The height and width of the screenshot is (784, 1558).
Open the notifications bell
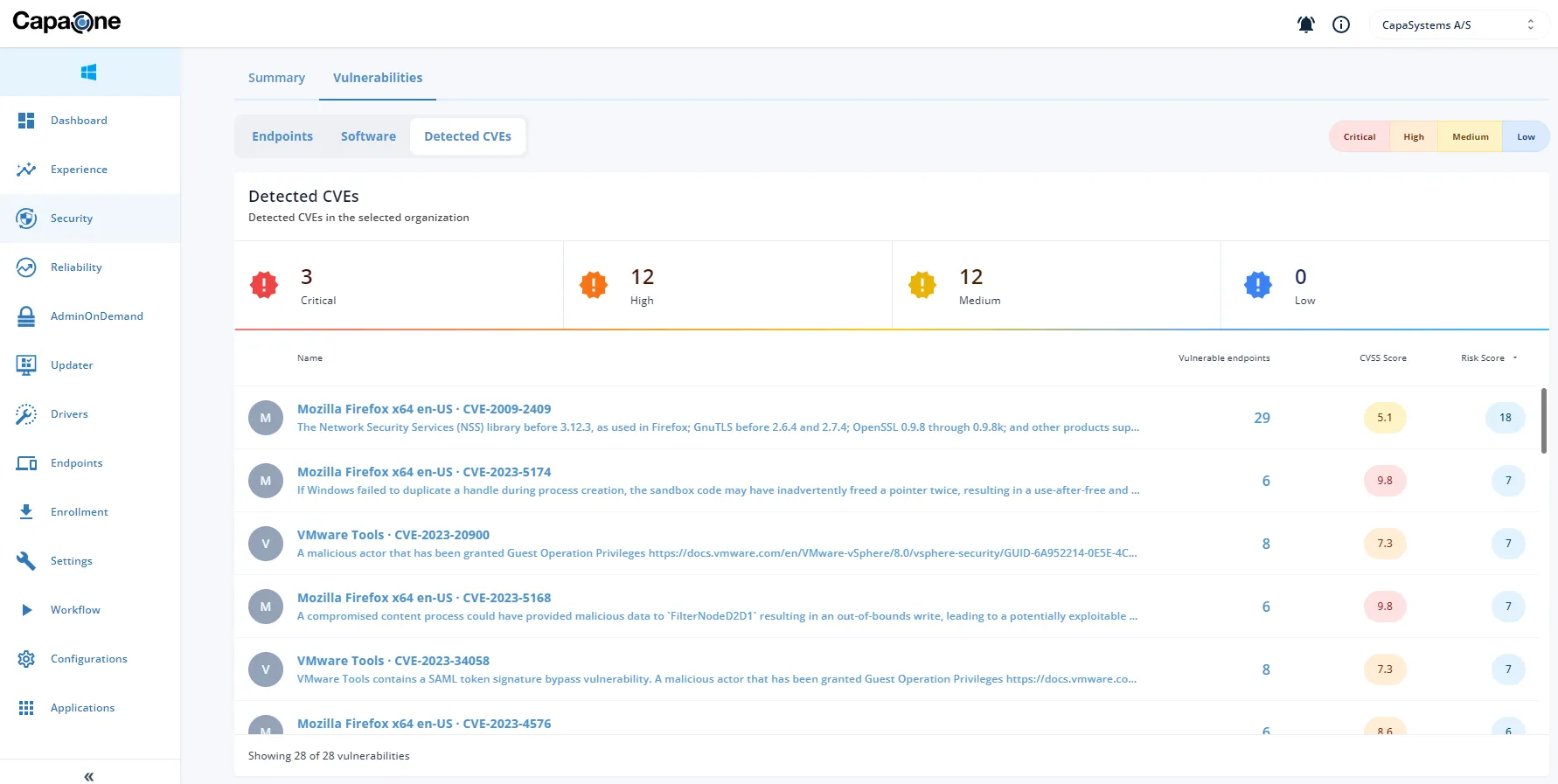(1306, 24)
